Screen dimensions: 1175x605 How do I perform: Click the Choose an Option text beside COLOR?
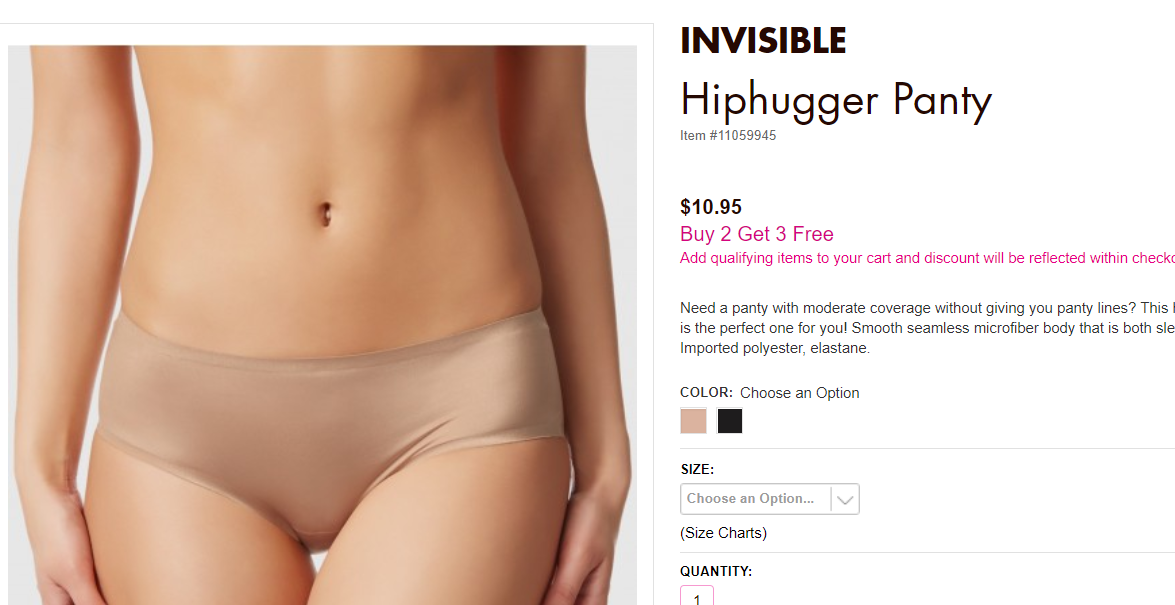(800, 393)
